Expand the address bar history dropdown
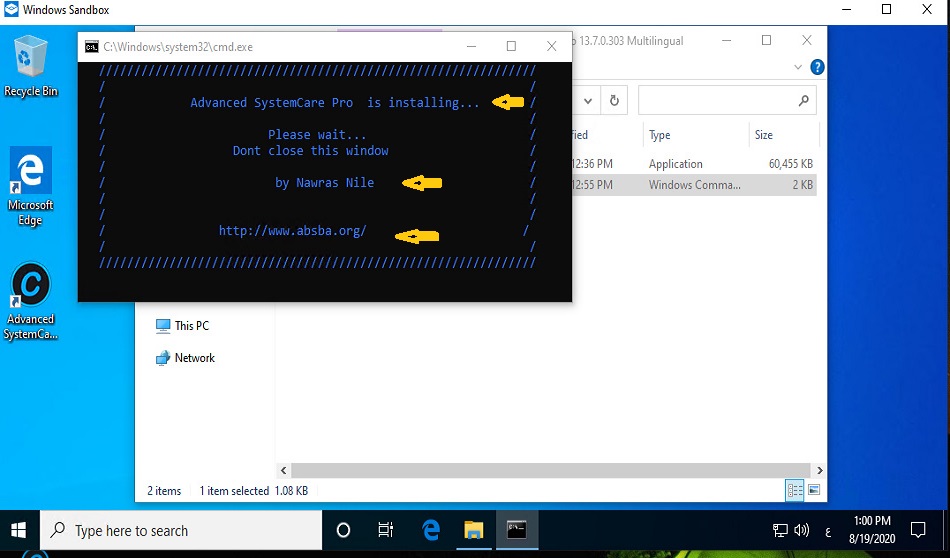The width and height of the screenshot is (950, 558). point(587,100)
